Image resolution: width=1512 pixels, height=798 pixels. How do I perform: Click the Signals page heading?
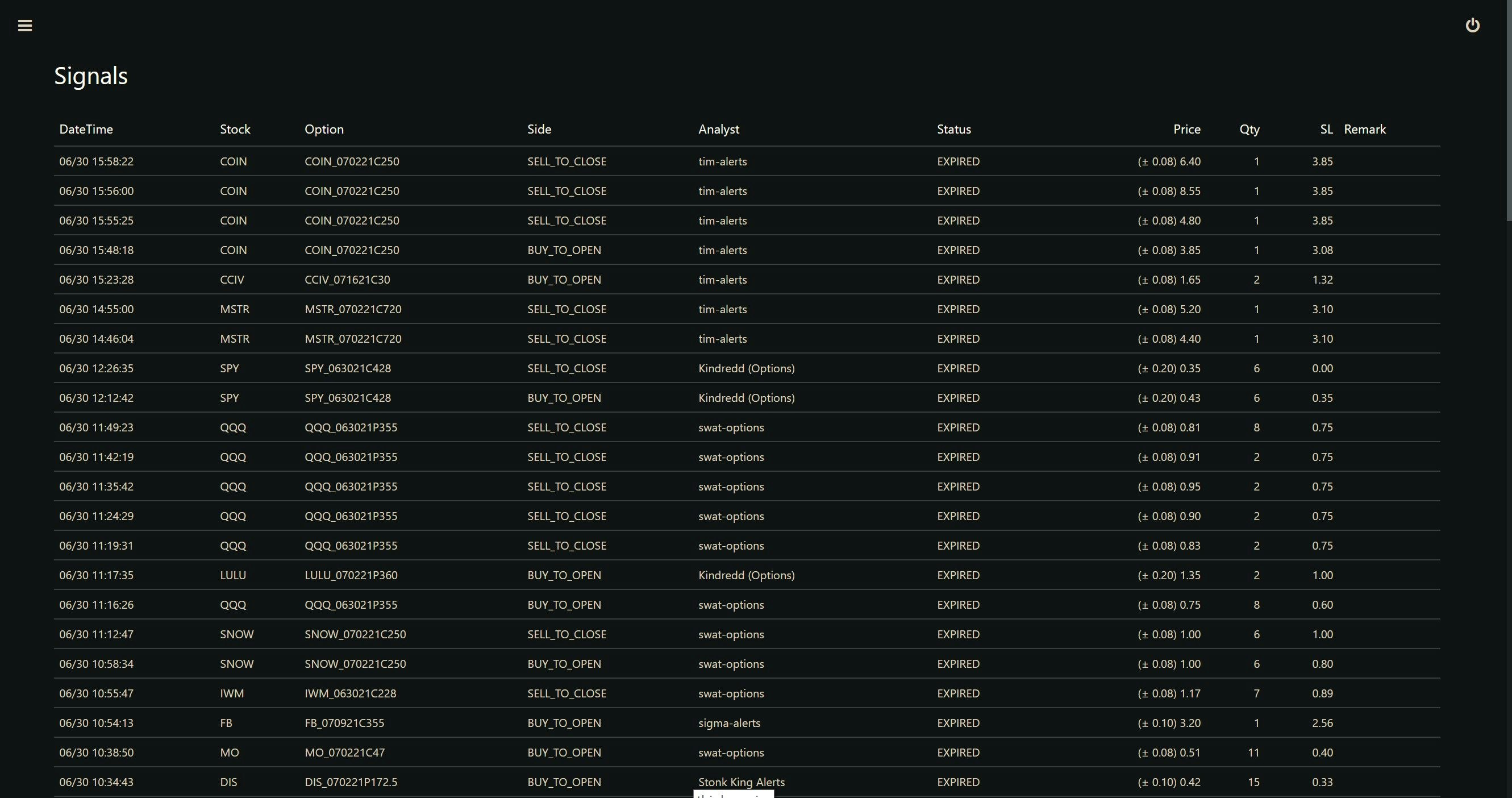(91, 76)
